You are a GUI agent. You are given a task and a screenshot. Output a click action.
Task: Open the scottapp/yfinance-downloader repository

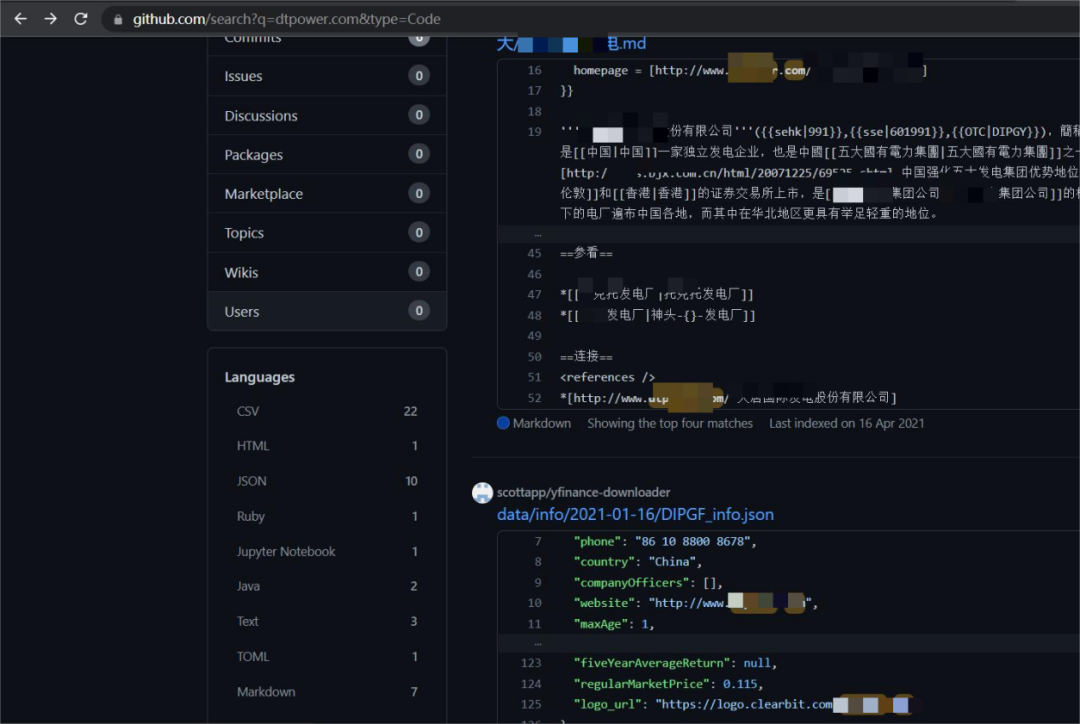point(583,492)
